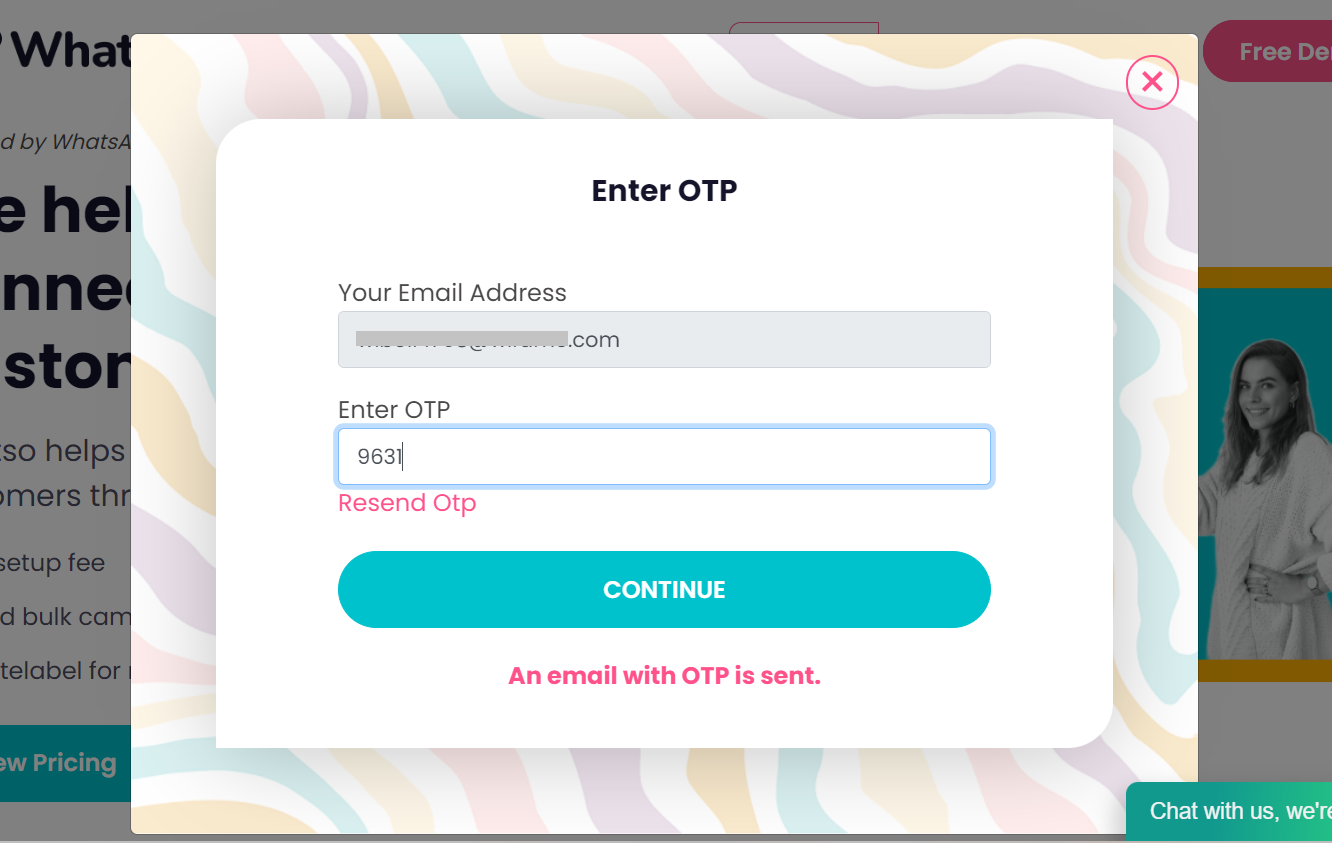This screenshot has width=1332, height=843.
Task: Click the Resend Otp link
Action: (407, 503)
